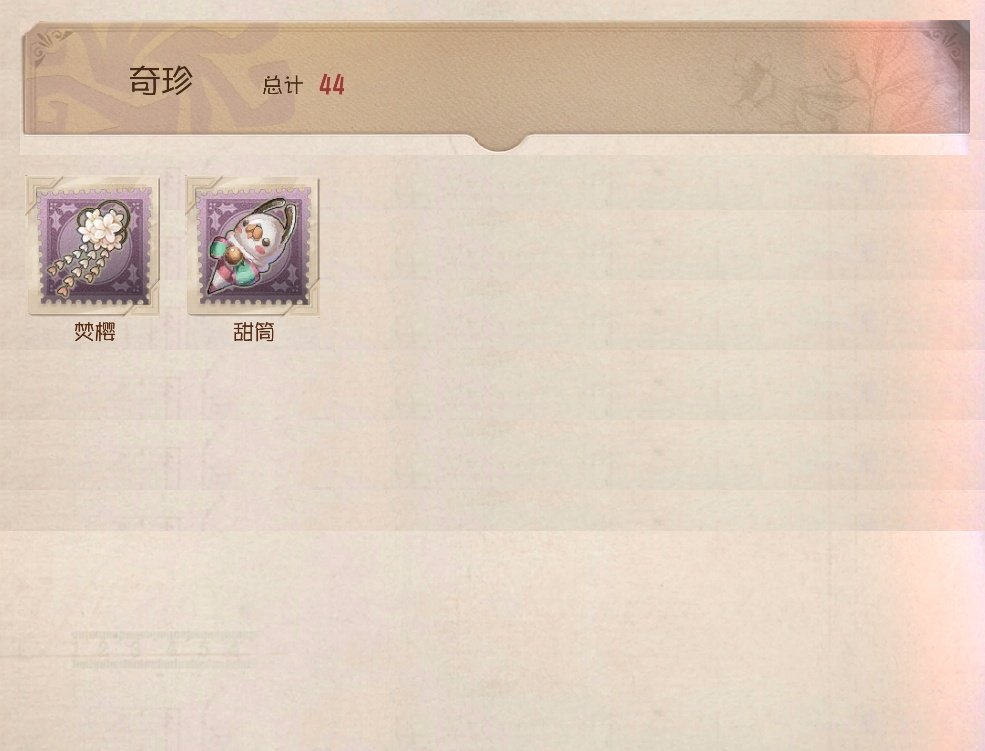Click the 总计 label

tap(283, 85)
